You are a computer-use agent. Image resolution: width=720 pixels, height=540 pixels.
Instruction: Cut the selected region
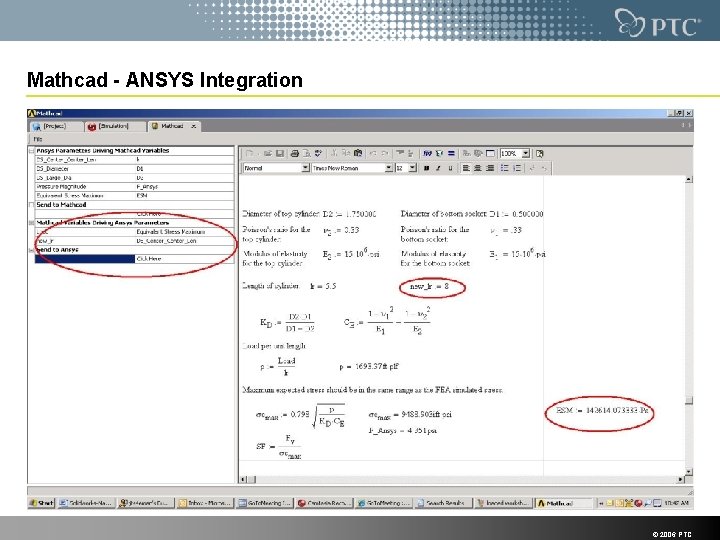tap(334, 153)
